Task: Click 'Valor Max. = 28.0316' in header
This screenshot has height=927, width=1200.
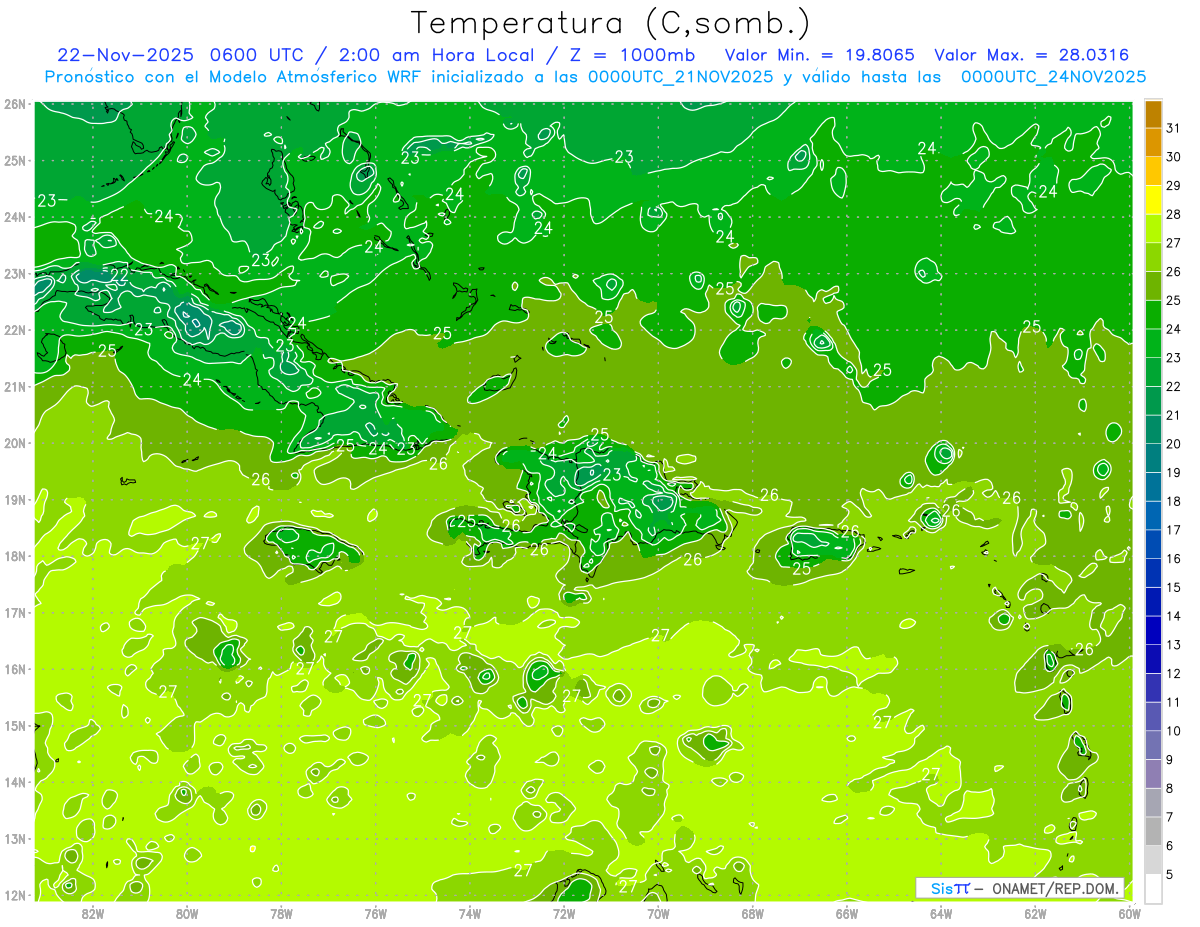Action: pyautogui.click(x=1031, y=55)
